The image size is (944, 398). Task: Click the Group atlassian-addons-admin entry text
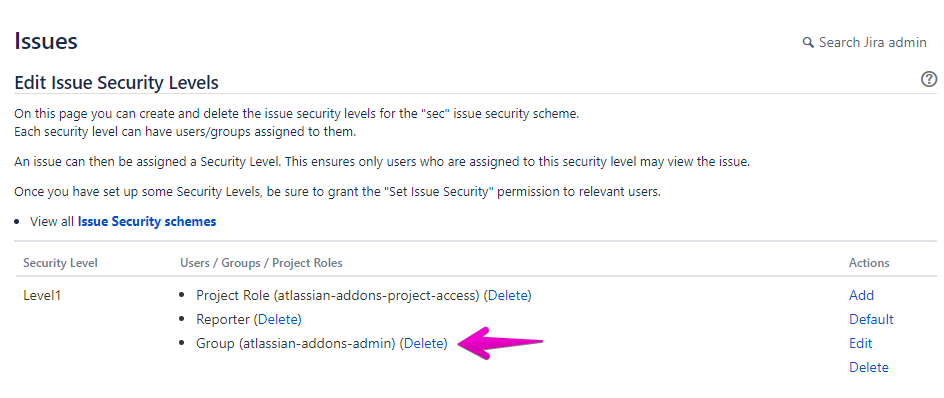pos(296,343)
